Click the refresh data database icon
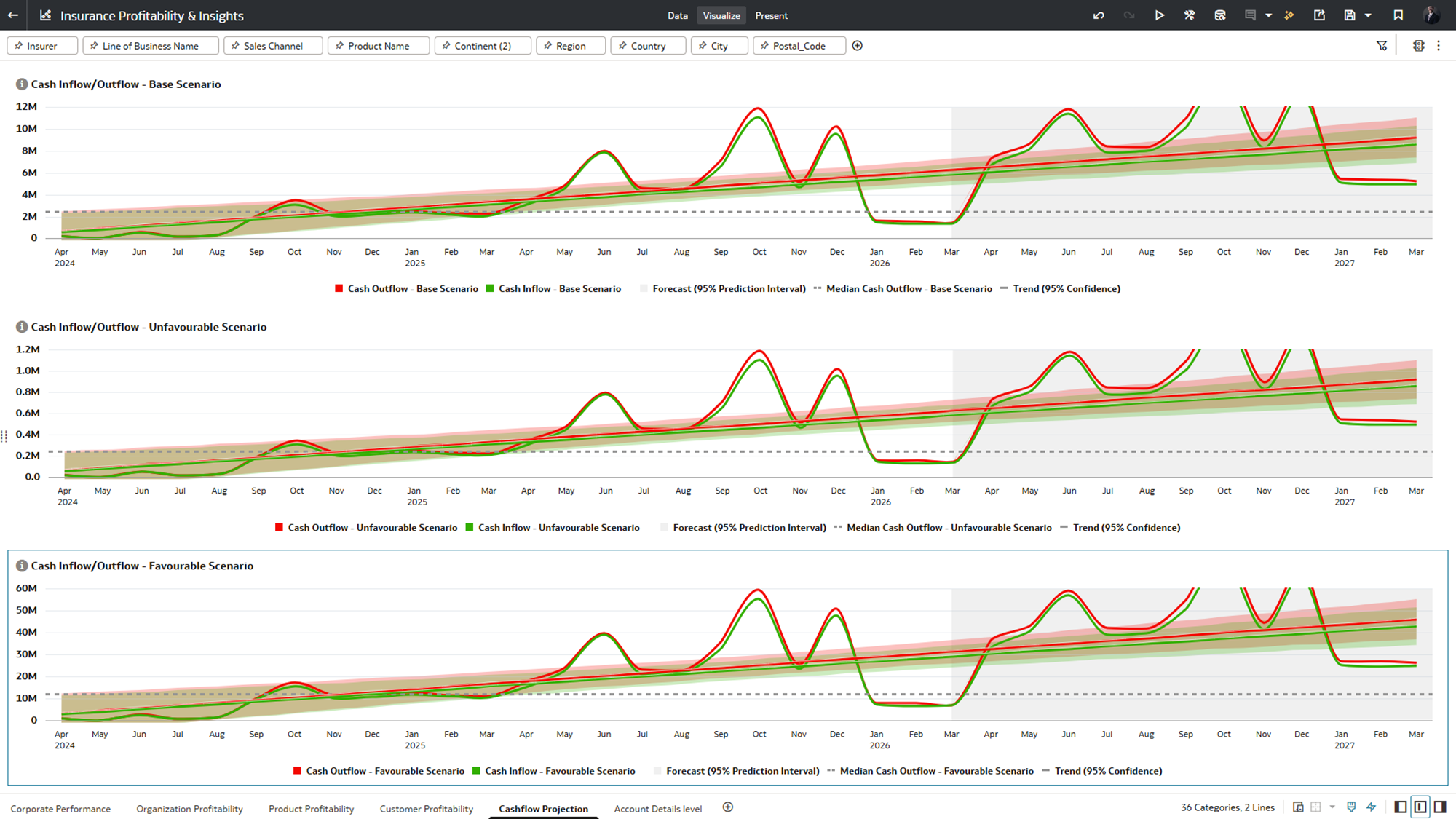 point(1220,15)
